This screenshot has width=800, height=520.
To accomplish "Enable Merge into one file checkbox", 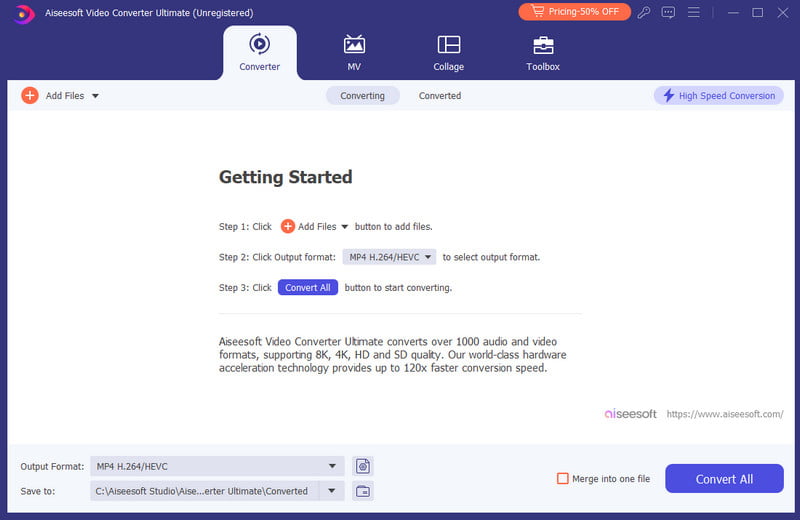I will tap(562, 478).
